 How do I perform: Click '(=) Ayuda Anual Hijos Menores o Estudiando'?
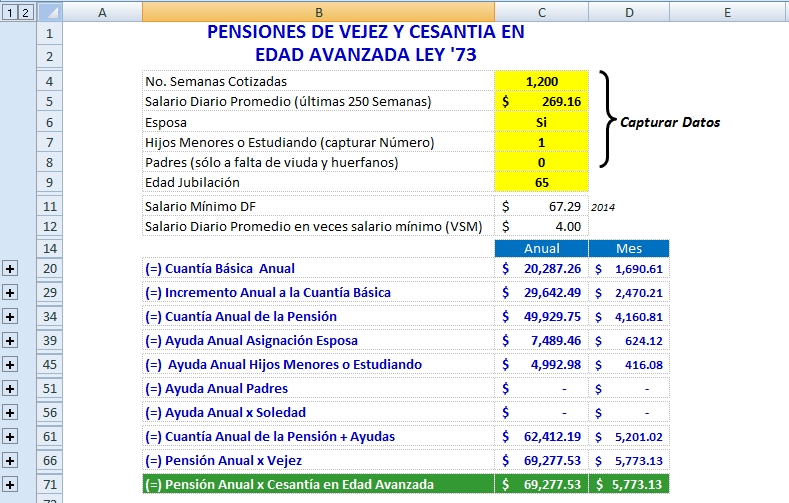283,365
